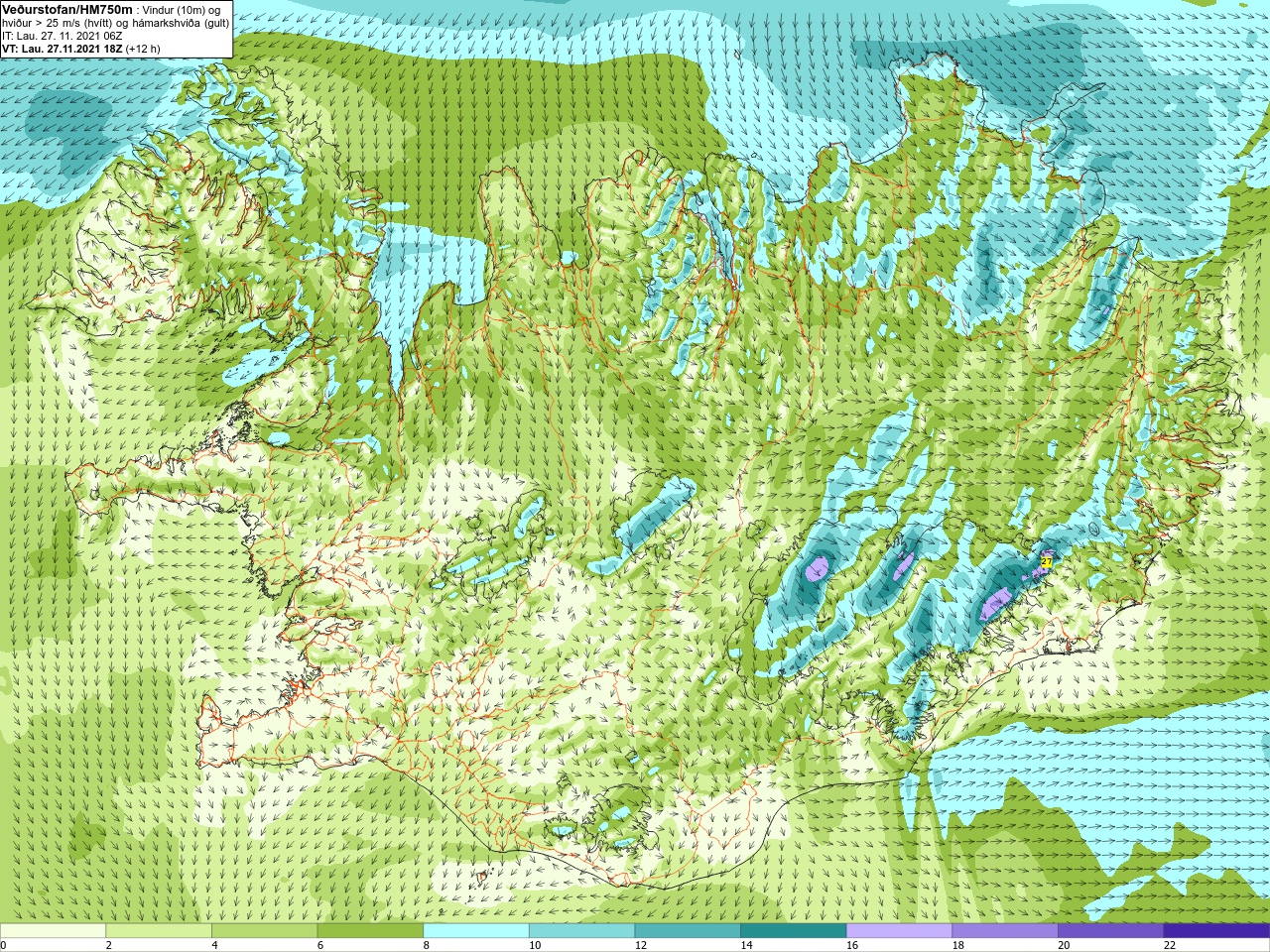Pick the 14–16 m/s dark teal legend swatch

(794, 931)
